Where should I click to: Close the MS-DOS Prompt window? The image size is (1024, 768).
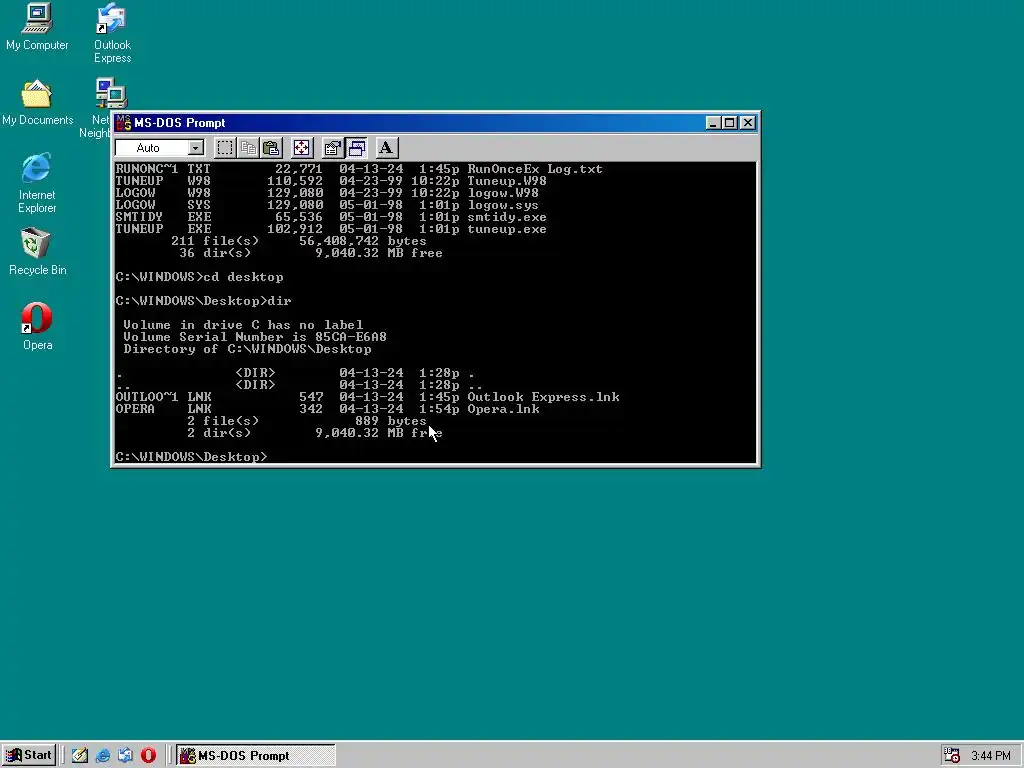pyautogui.click(x=748, y=123)
